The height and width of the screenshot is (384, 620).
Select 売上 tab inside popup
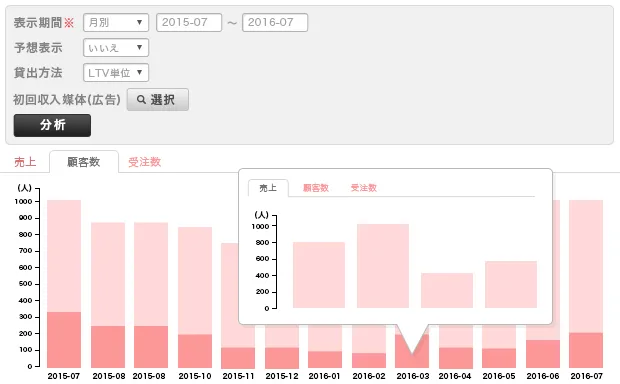268,188
